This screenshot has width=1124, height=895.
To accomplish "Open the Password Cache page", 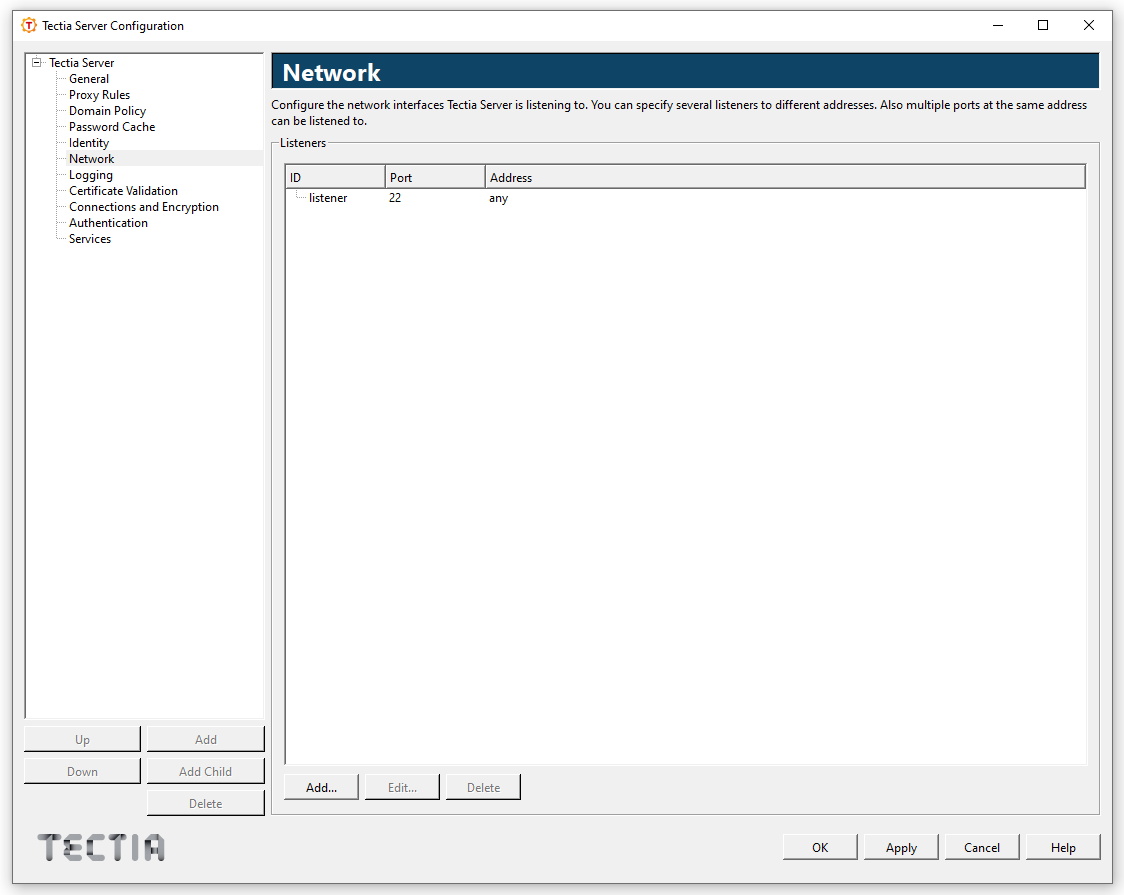I will 112,127.
